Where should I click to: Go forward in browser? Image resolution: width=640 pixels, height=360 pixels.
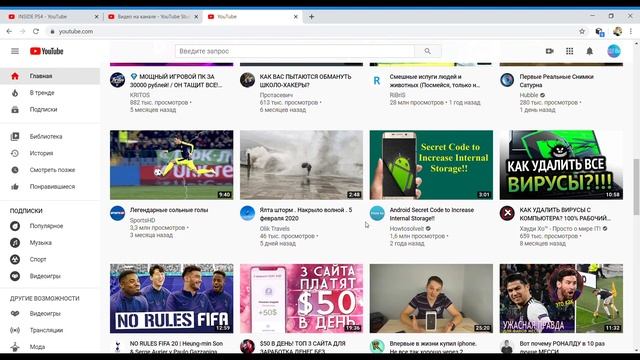pyautogui.click(x=22, y=31)
